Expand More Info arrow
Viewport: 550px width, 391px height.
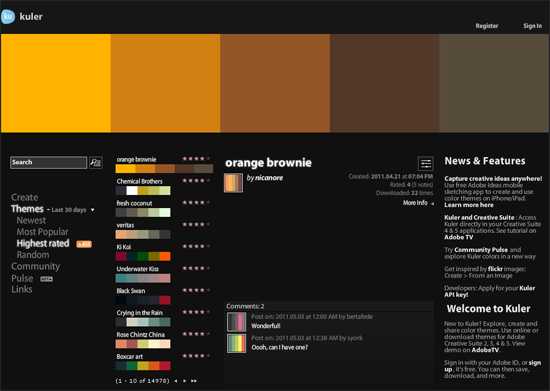[x=432, y=203]
